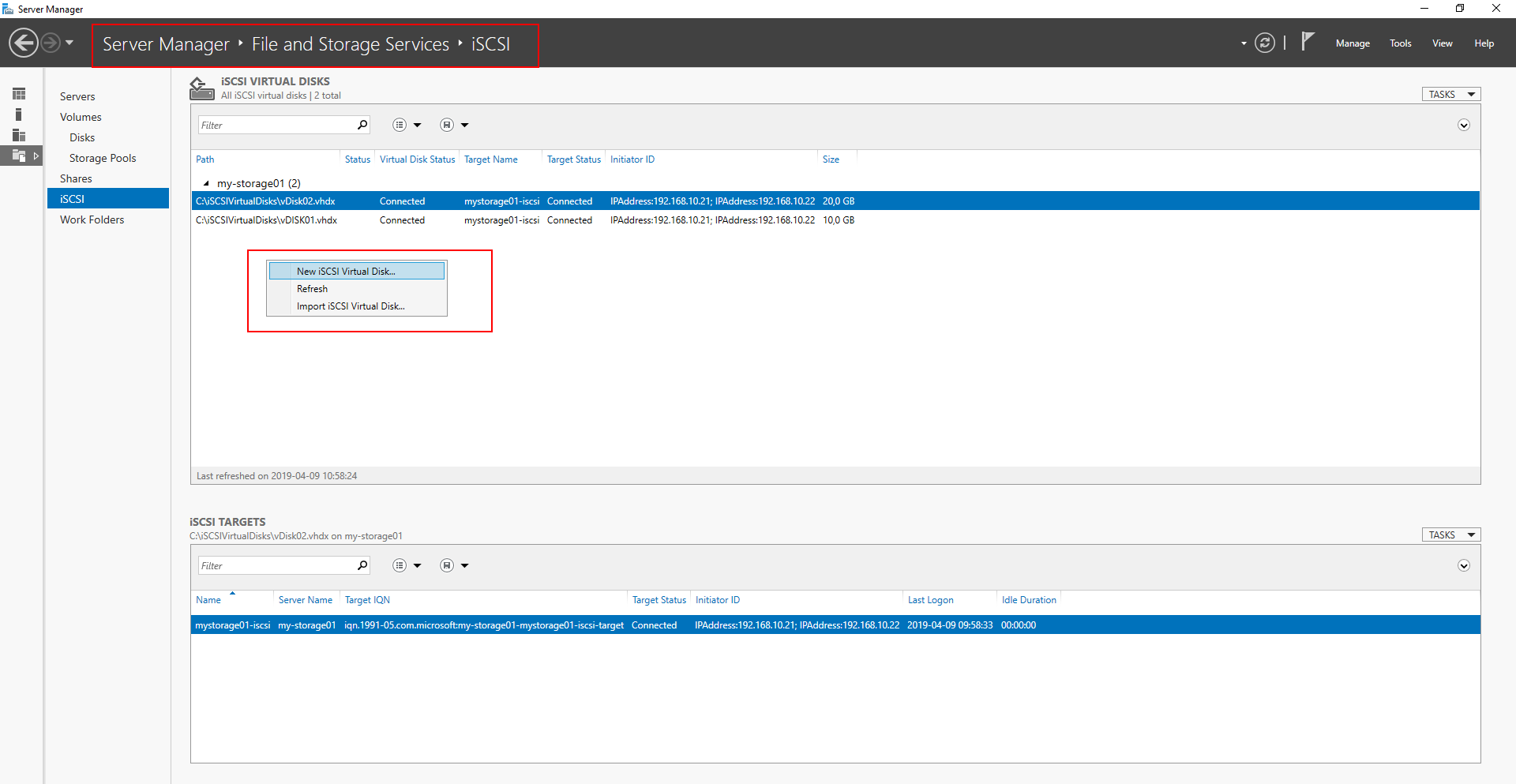Select the vDisk02.vhdx virtual disk row
1516x784 pixels.
pyautogui.click(x=835, y=201)
